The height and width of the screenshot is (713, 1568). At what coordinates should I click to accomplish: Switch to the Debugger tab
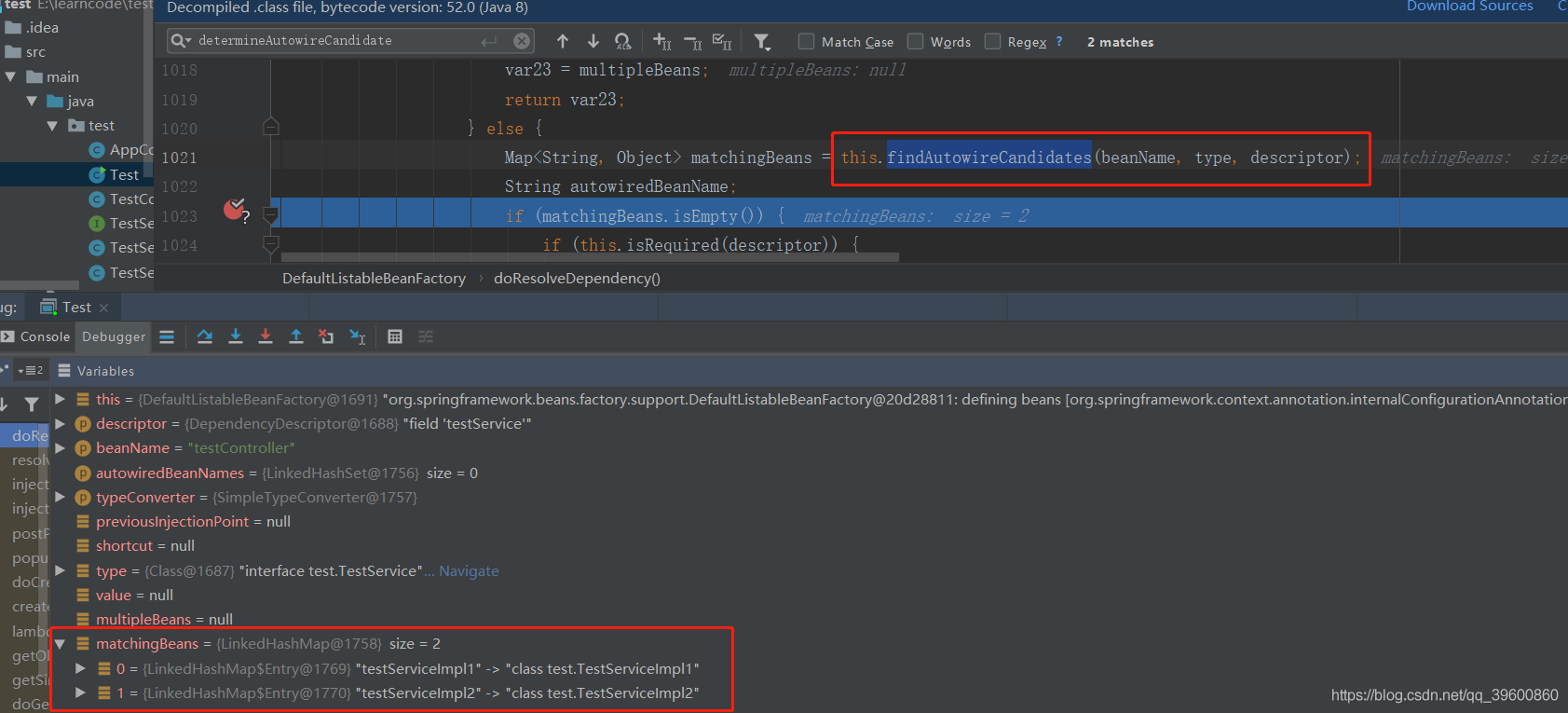click(x=114, y=336)
